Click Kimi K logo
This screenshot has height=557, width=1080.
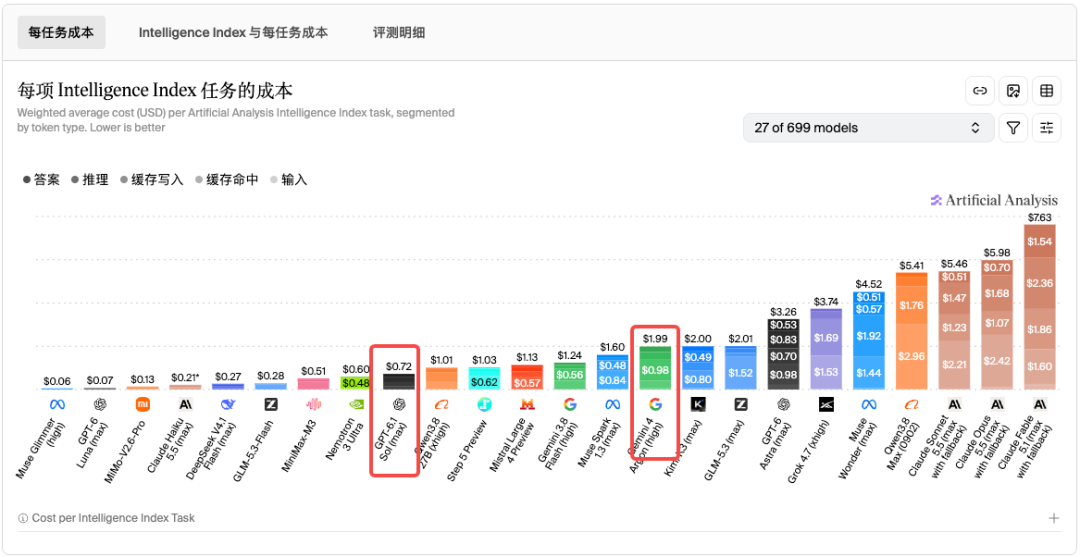click(698, 404)
